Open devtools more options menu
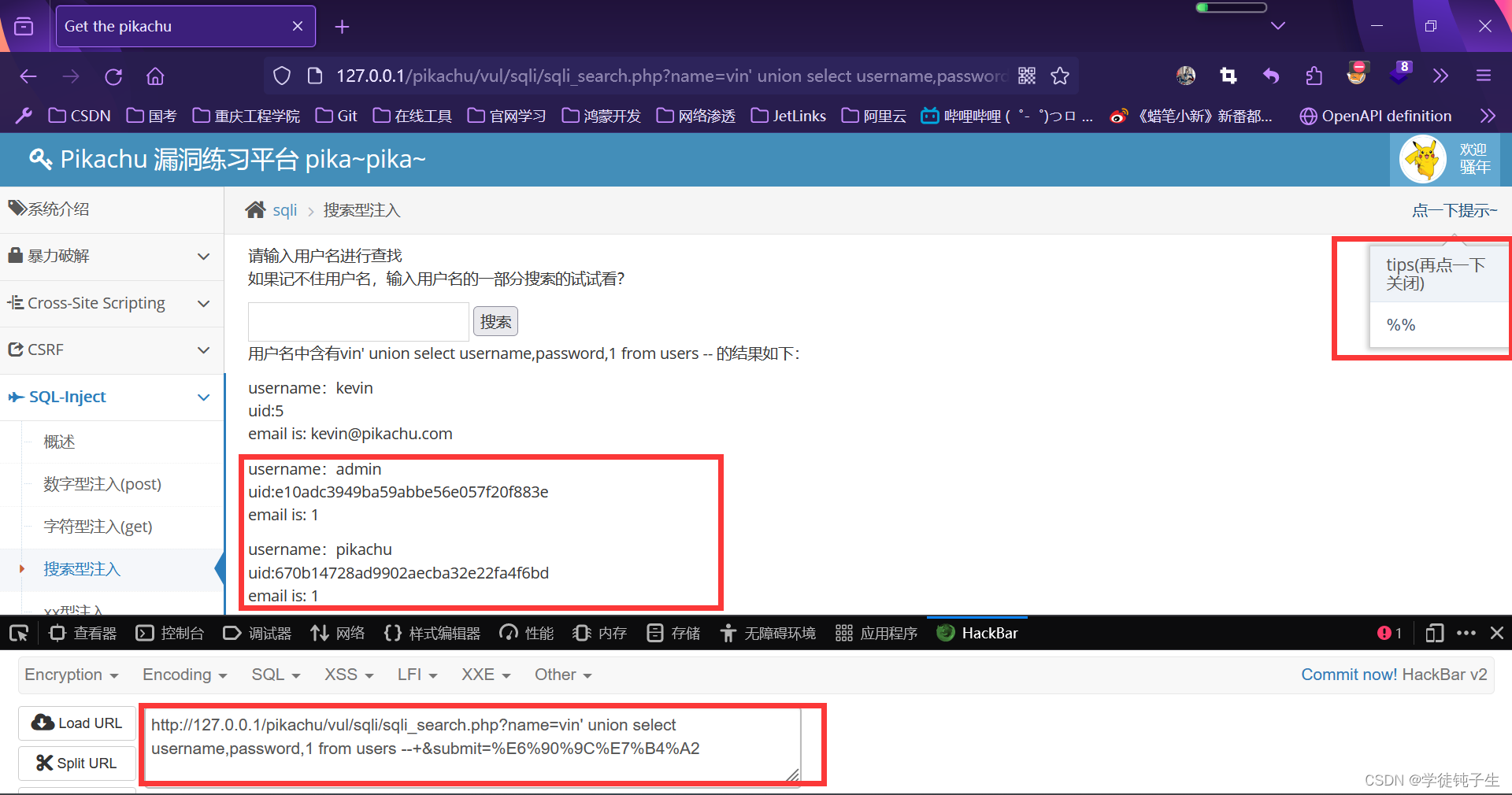 coord(1466,633)
